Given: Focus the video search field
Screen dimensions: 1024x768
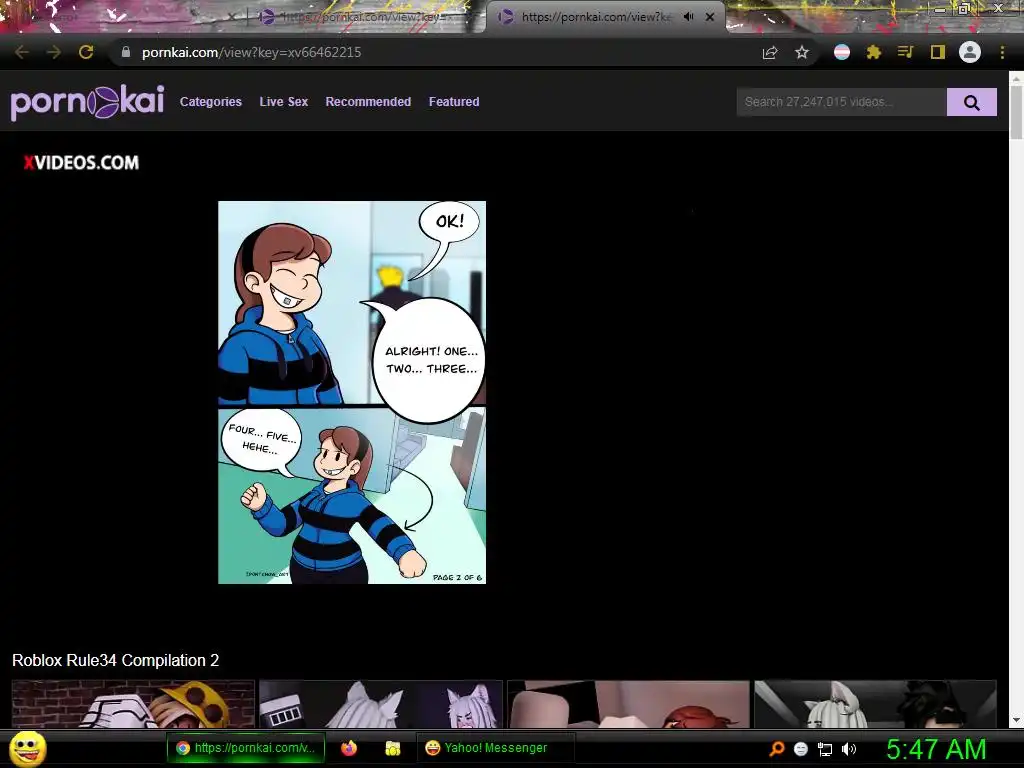Looking at the screenshot, I should 842,102.
